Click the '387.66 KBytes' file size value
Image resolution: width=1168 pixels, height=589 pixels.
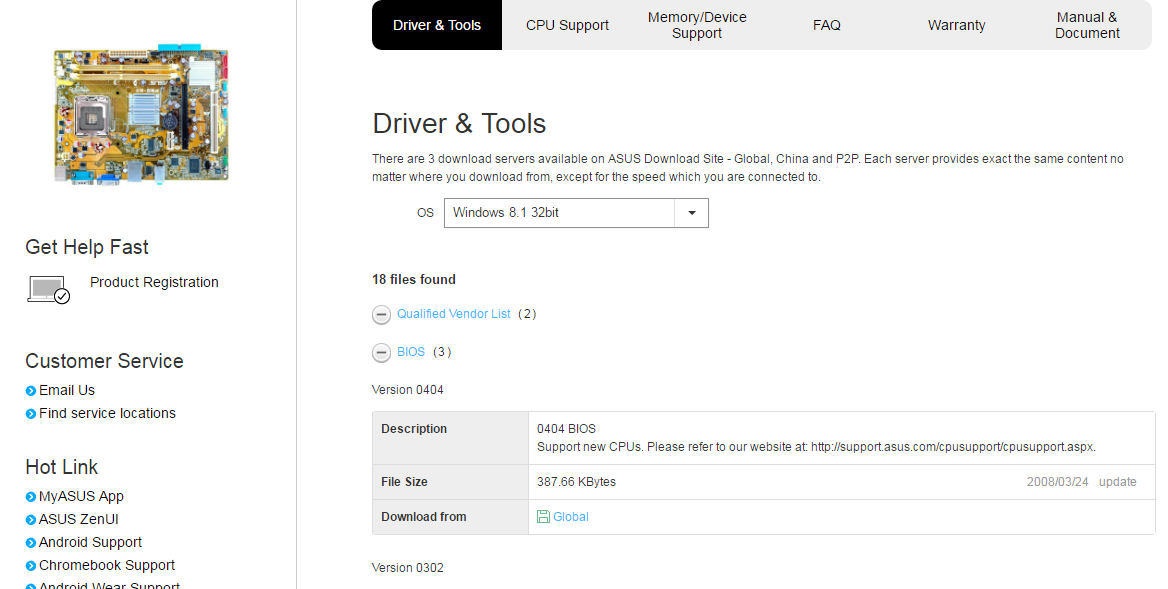pyautogui.click(x=577, y=482)
